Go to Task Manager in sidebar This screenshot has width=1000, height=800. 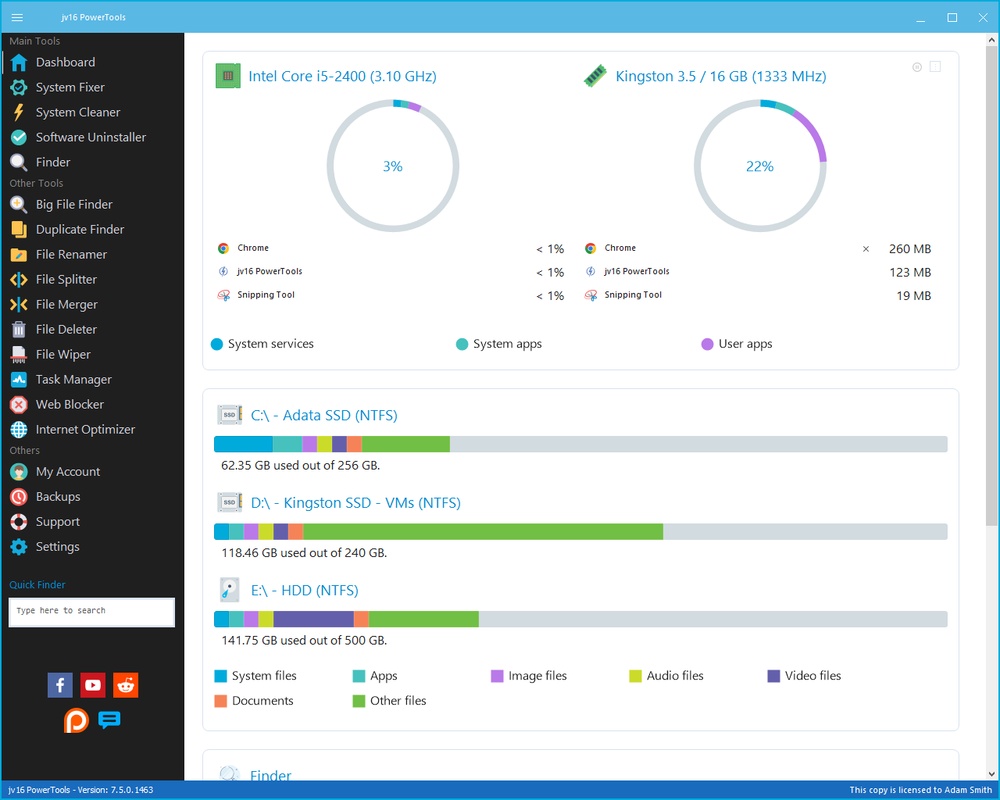coord(73,379)
